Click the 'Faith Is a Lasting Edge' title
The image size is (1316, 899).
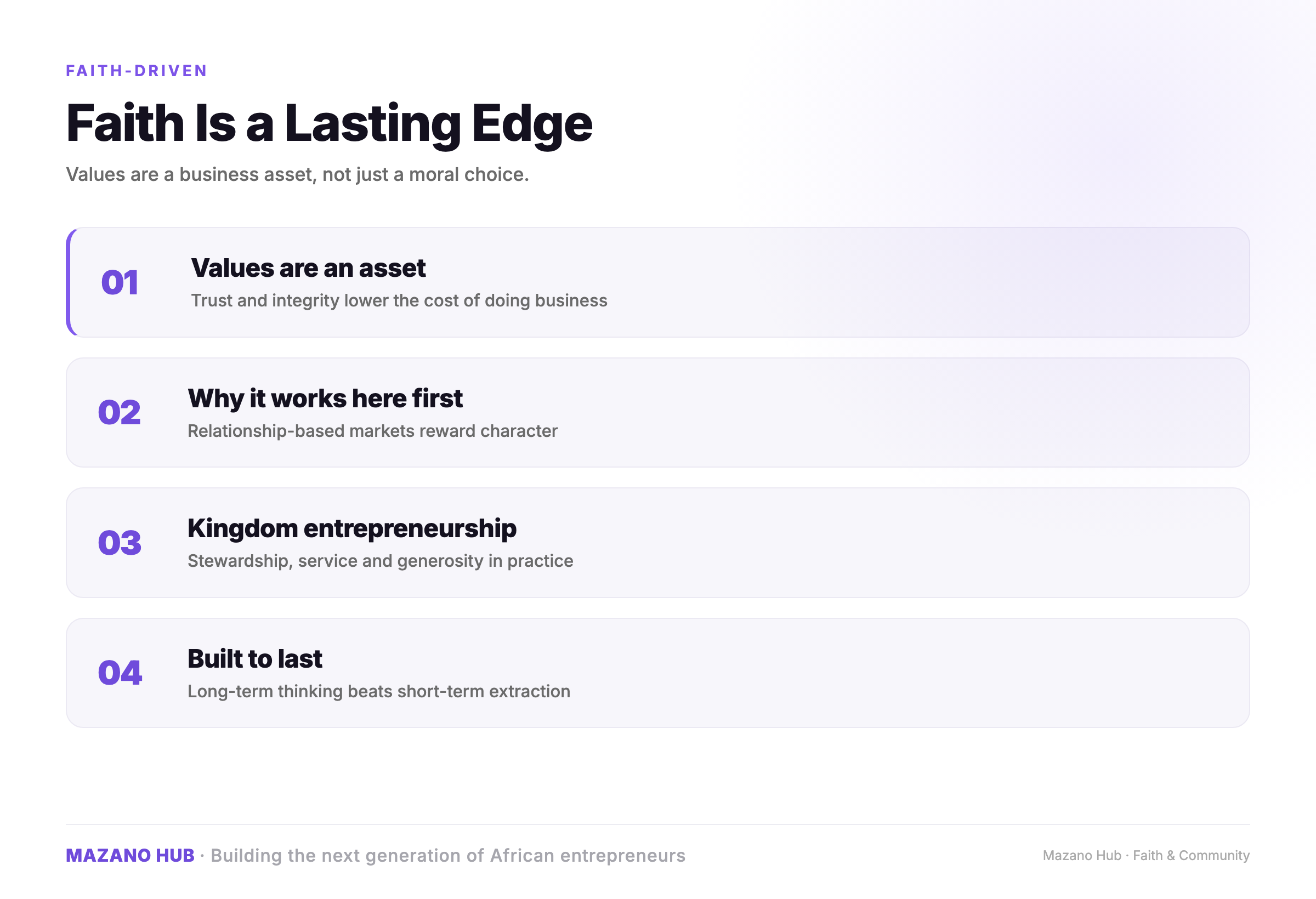(329, 123)
